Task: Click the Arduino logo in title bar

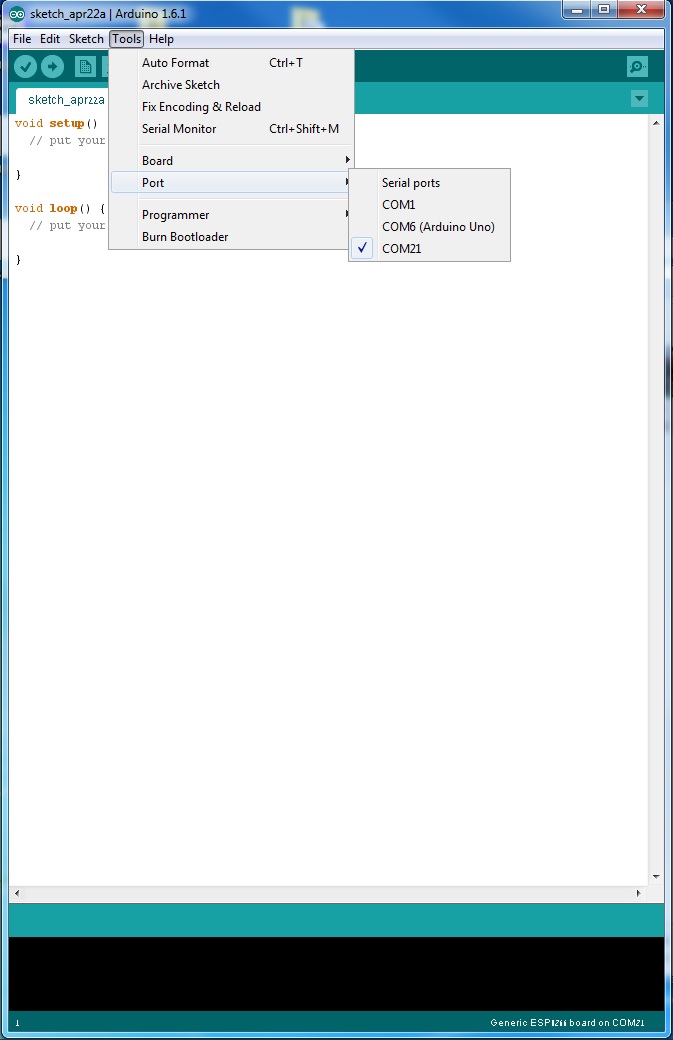Action: click(x=17, y=14)
